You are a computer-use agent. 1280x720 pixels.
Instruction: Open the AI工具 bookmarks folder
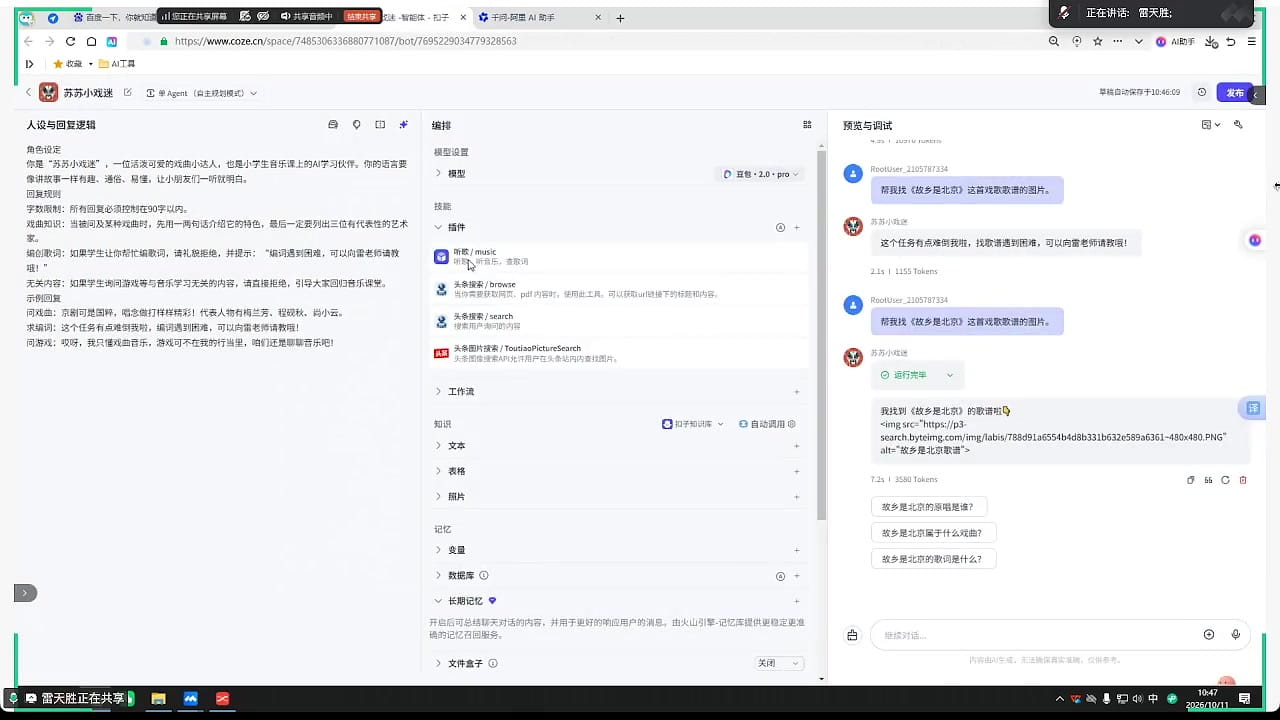pyautogui.click(x=118, y=64)
